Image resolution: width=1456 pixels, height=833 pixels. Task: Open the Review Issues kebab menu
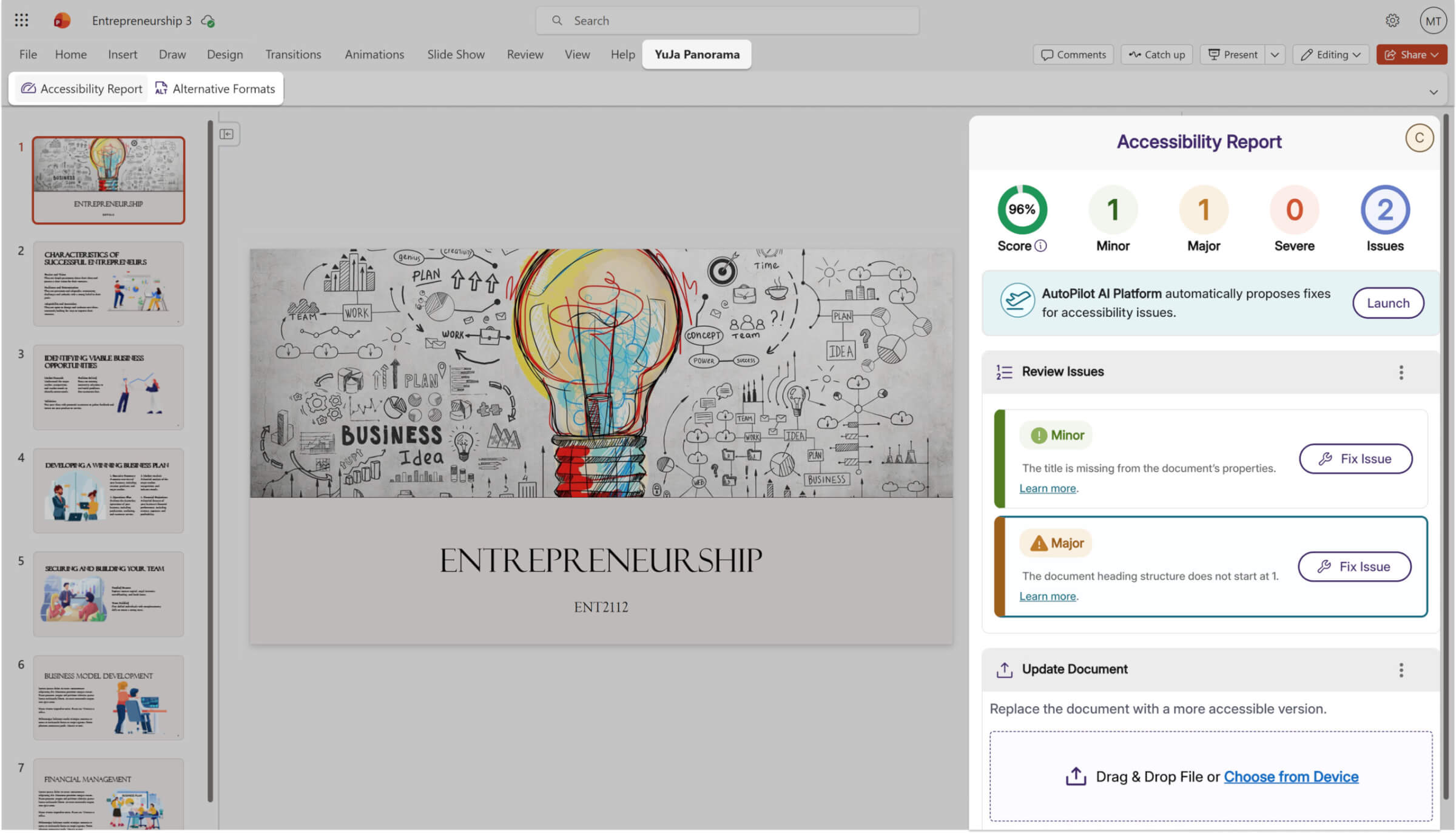[1401, 373]
